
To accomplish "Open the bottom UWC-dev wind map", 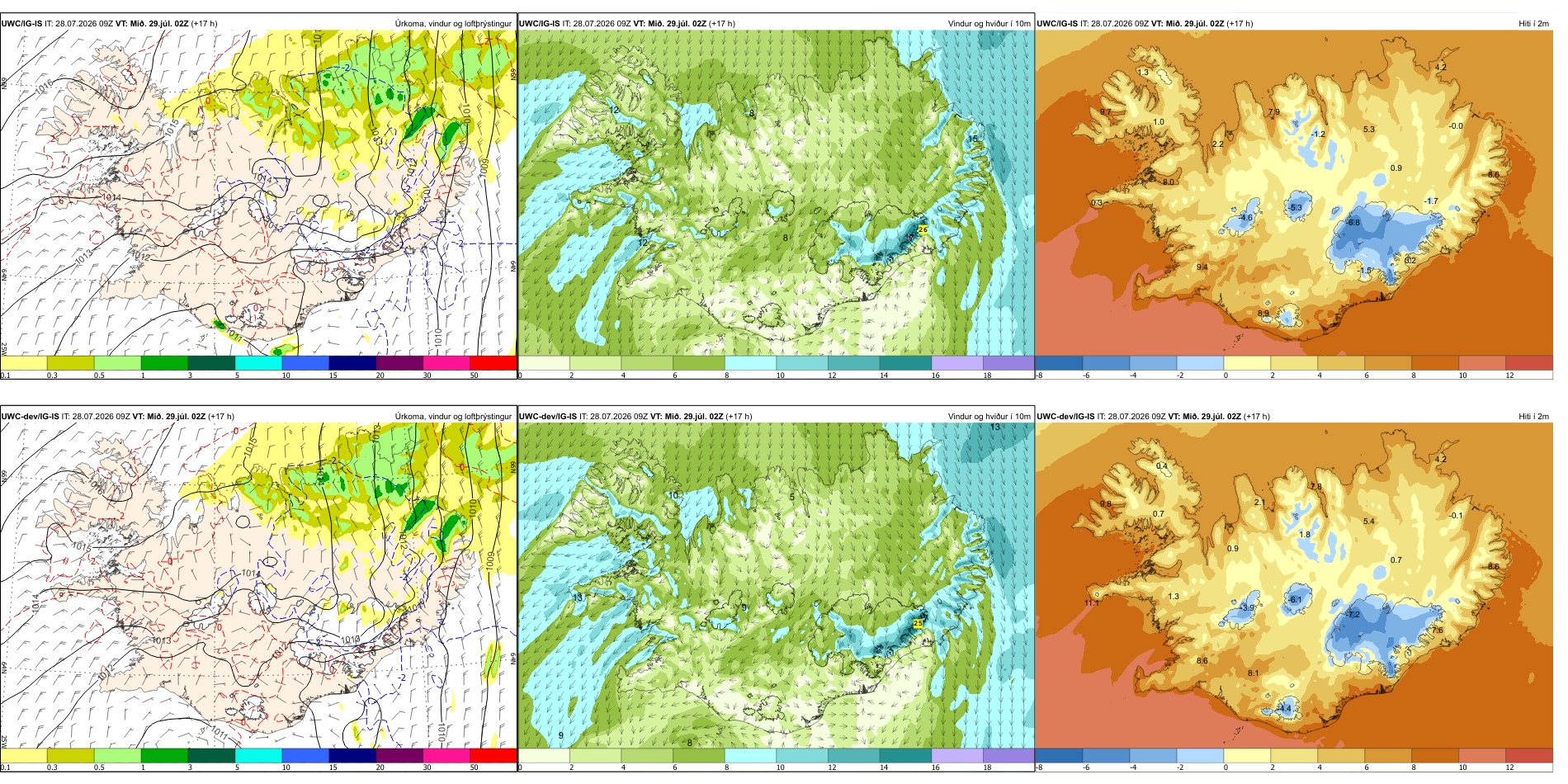I will tap(776, 585).
